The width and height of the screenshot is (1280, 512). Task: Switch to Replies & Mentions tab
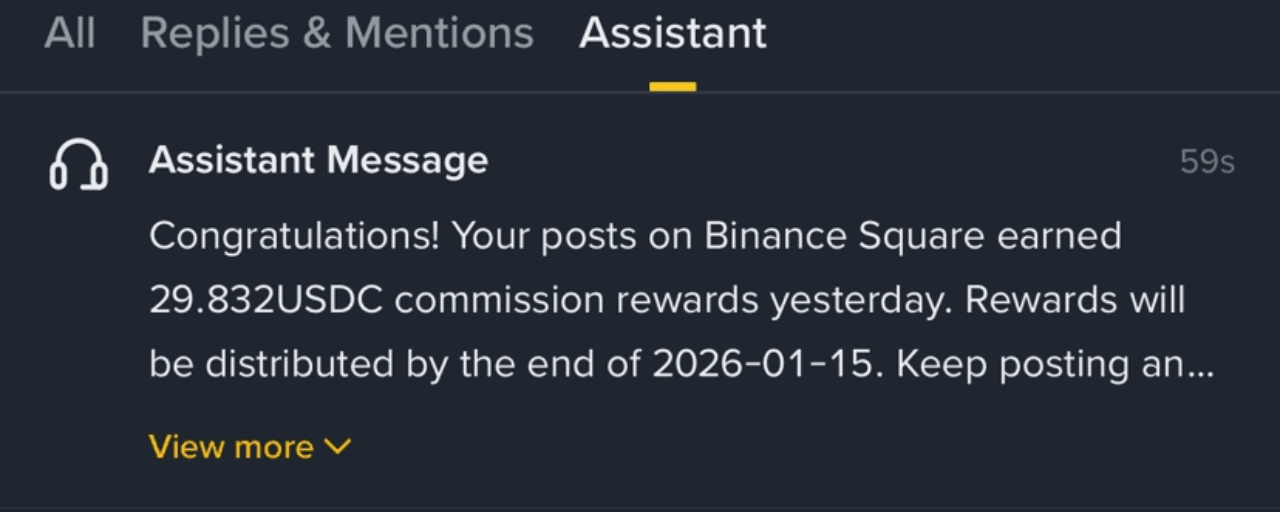click(337, 34)
